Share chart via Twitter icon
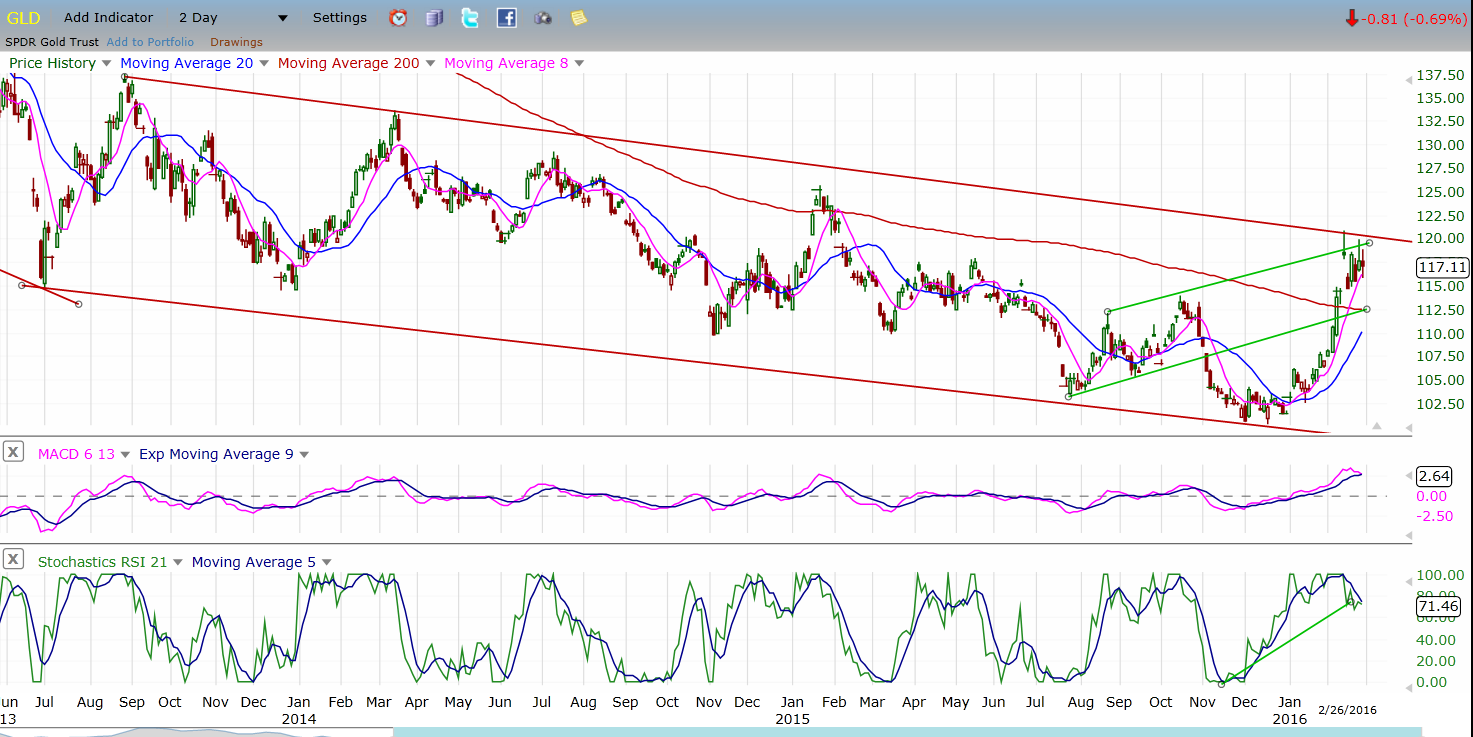This screenshot has width=1473, height=737. (470, 17)
